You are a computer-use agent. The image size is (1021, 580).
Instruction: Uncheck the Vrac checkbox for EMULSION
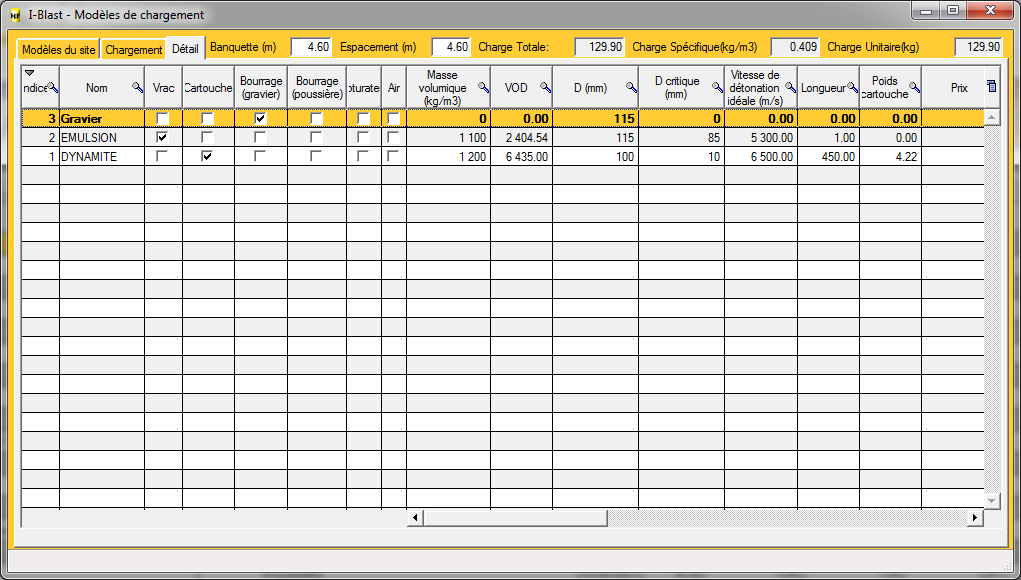coord(163,138)
